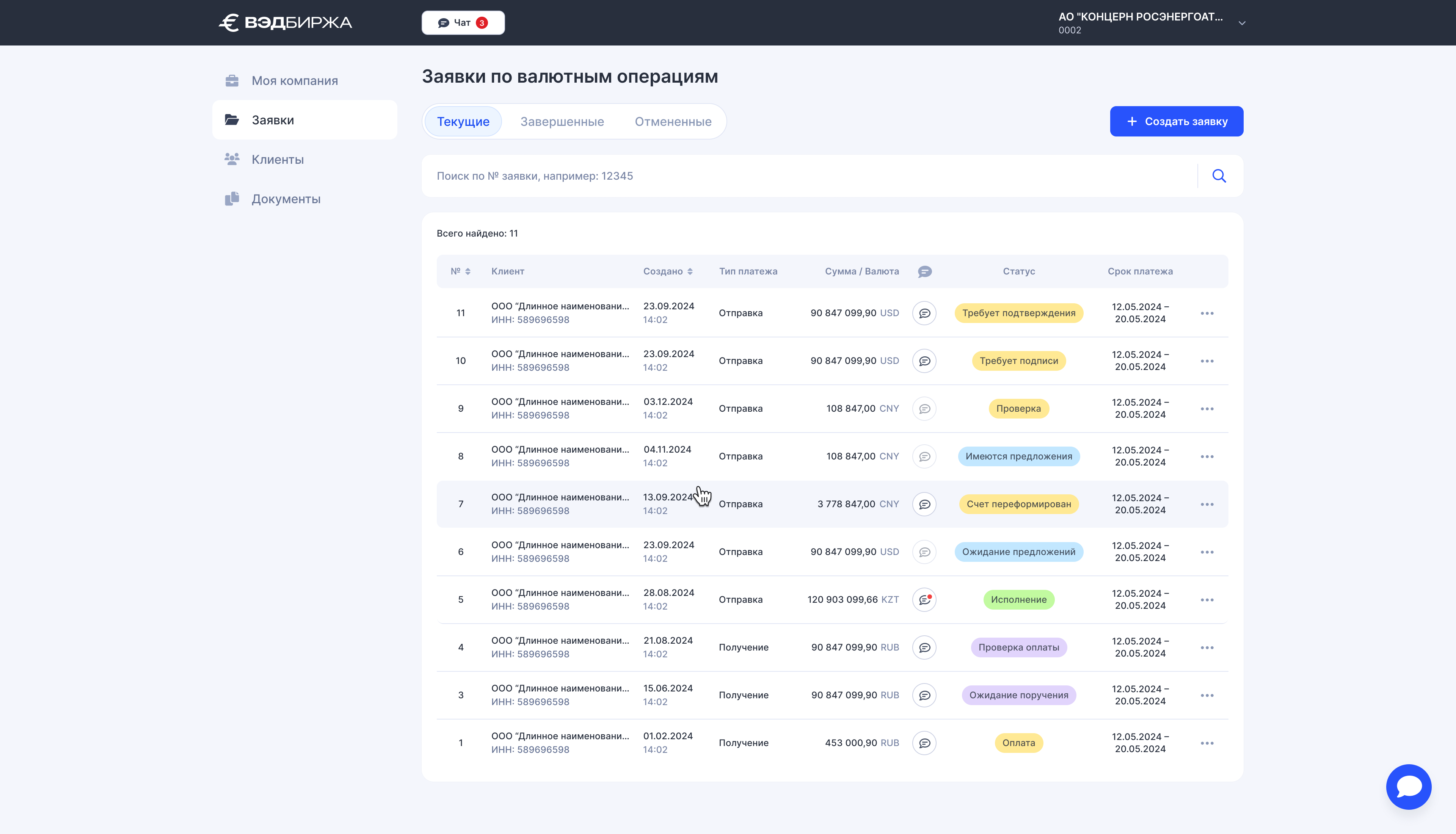Expand the company account dropdown
The width and height of the screenshot is (1456, 834).
click(1242, 23)
